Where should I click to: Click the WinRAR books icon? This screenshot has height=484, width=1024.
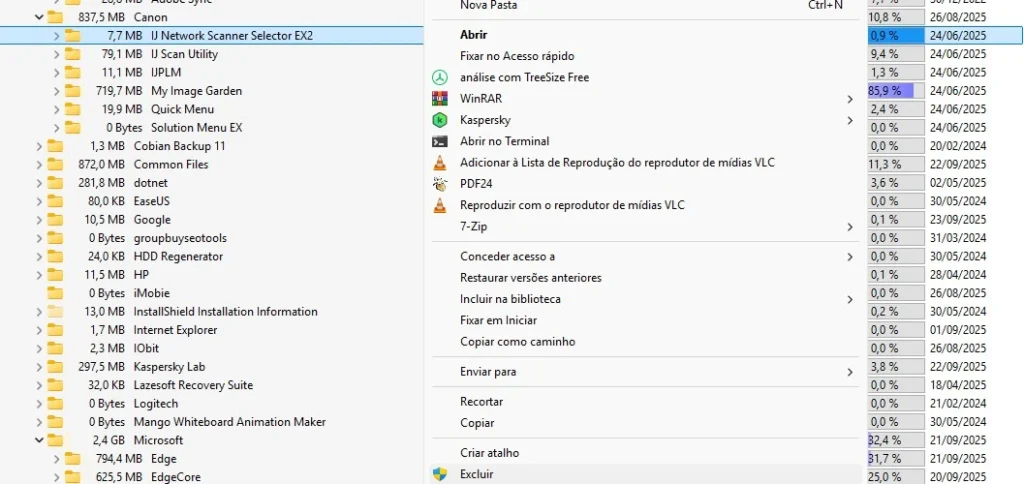(x=439, y=99)
